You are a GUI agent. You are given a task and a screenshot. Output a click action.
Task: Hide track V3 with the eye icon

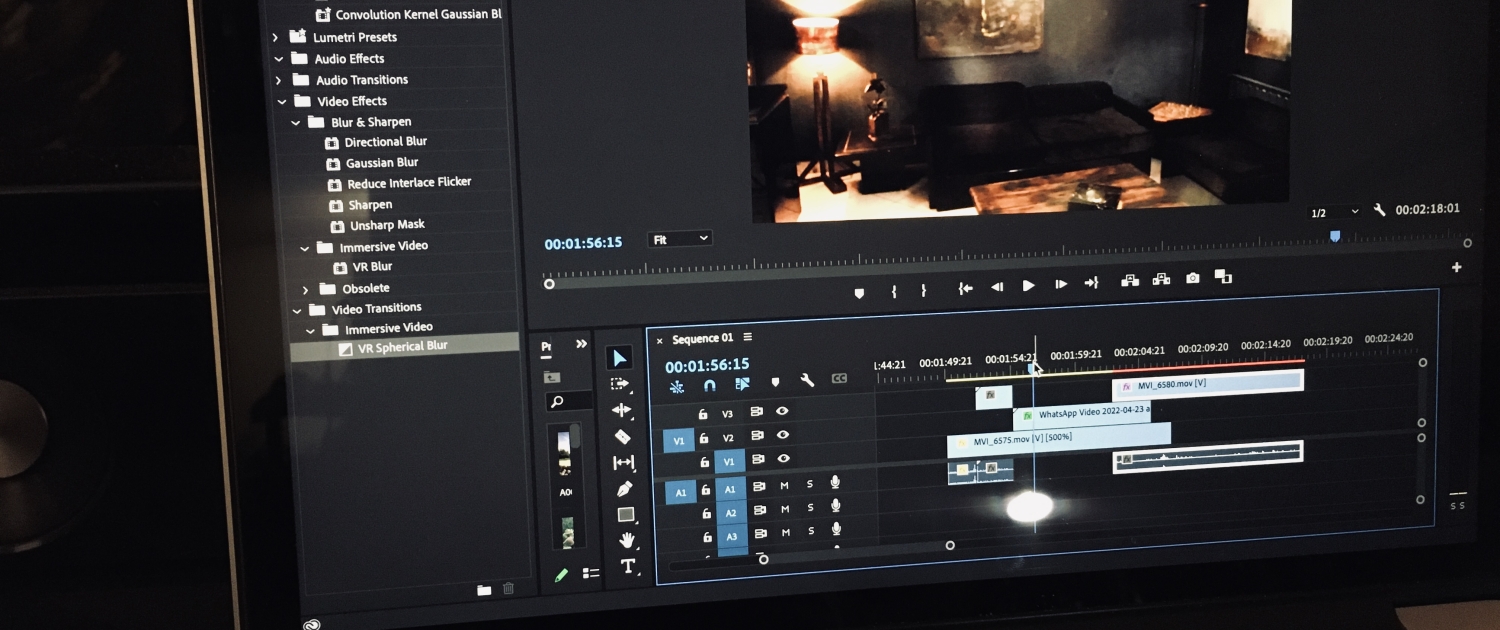pos(782,411)
